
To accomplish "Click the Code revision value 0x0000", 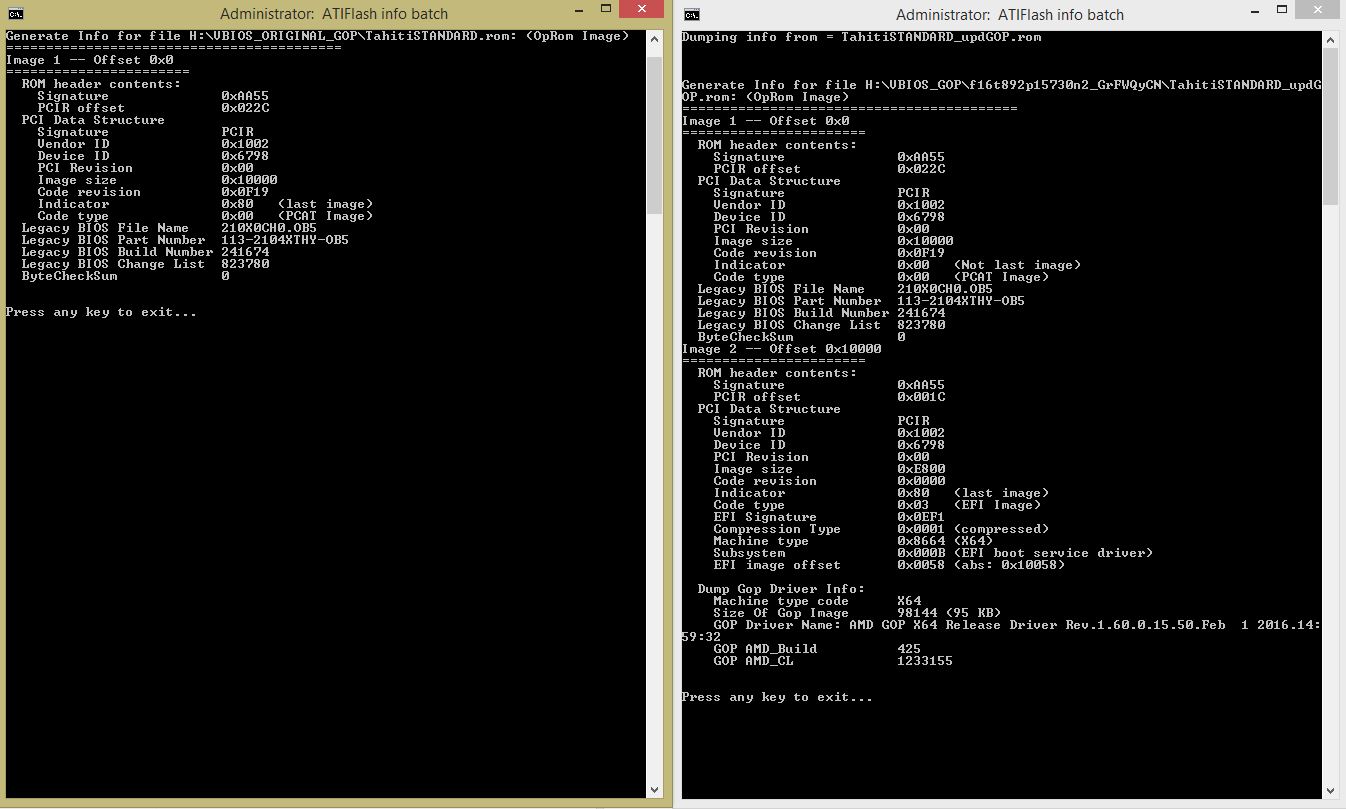I will tap(921, 481).
